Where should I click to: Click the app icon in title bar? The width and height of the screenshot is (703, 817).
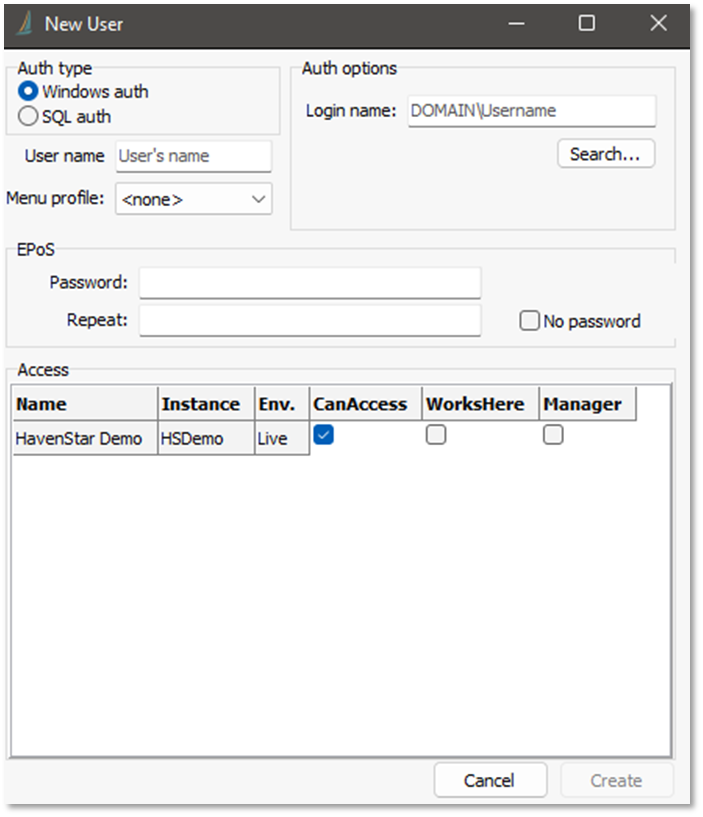click(x=24, y=23)
